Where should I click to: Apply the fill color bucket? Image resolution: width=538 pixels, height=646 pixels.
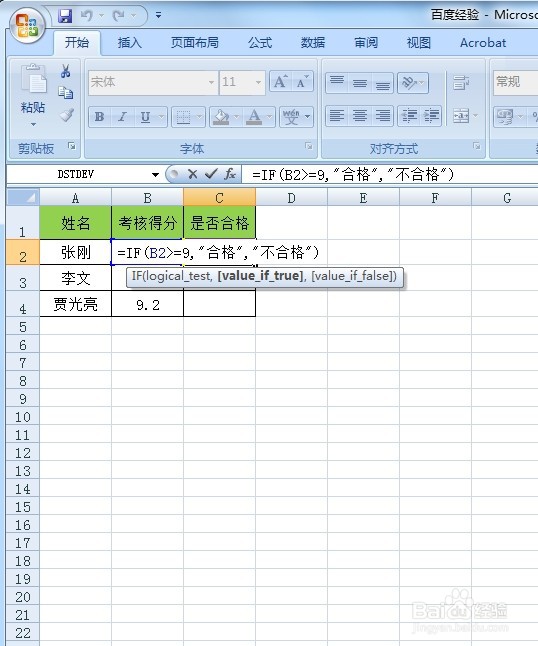pos(222,117)
